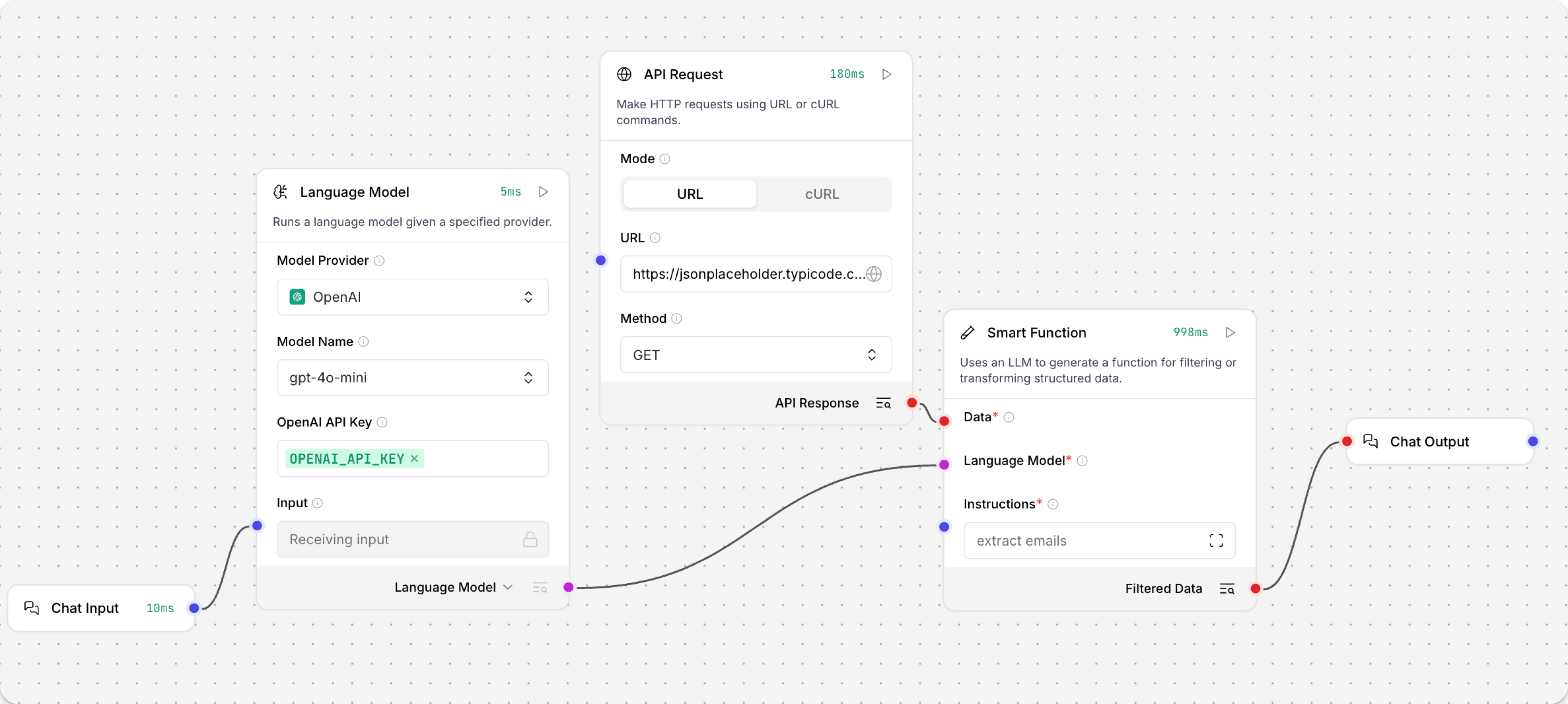Click the globe icon in URL field
This screenshot has height=704, width=1568.
pyautogui.click(x=873, y=274)
